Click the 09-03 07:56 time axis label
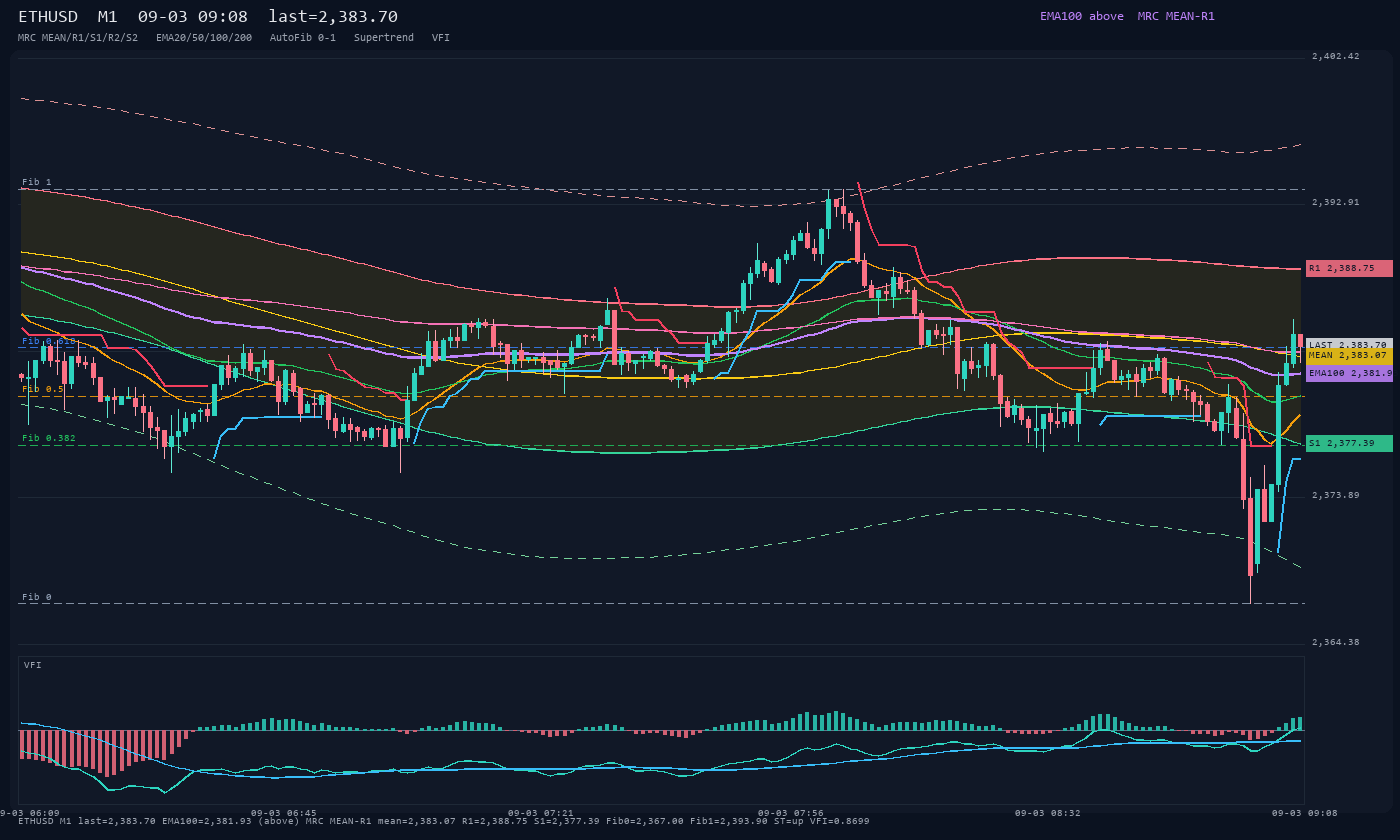 click(790, 813)
